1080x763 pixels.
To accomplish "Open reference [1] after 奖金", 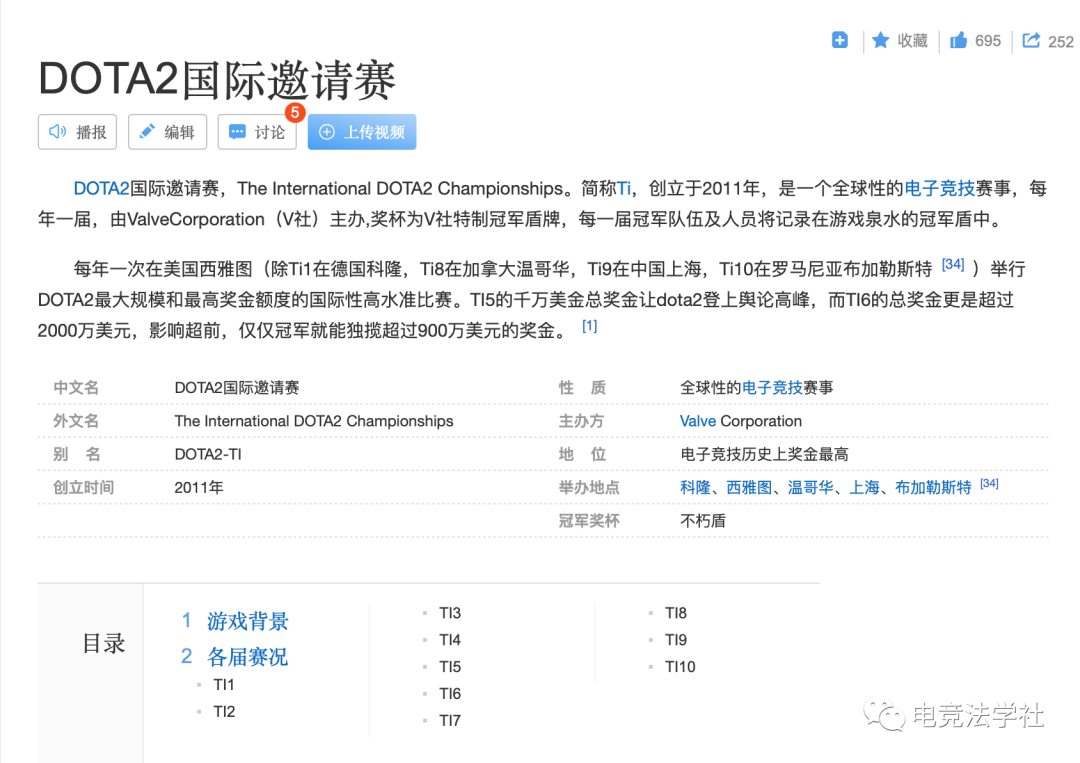I will (x=590, y=326).
